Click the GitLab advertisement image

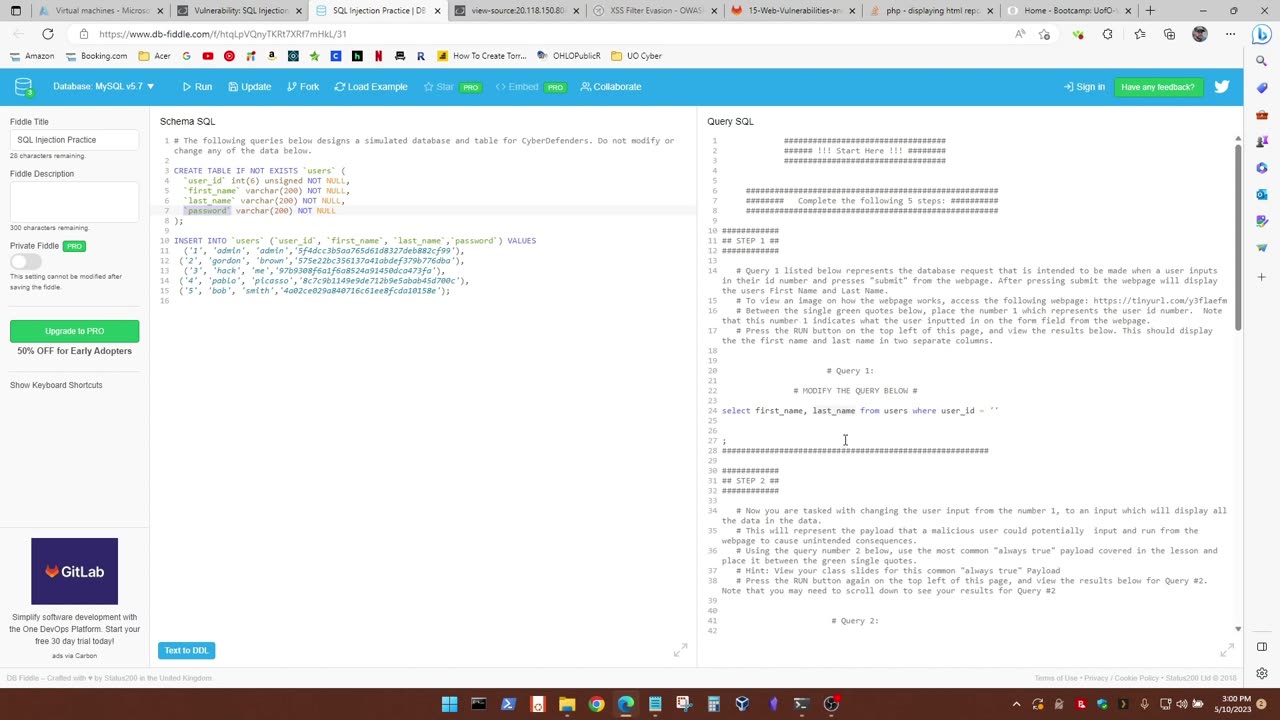click(x=74, y=571)
